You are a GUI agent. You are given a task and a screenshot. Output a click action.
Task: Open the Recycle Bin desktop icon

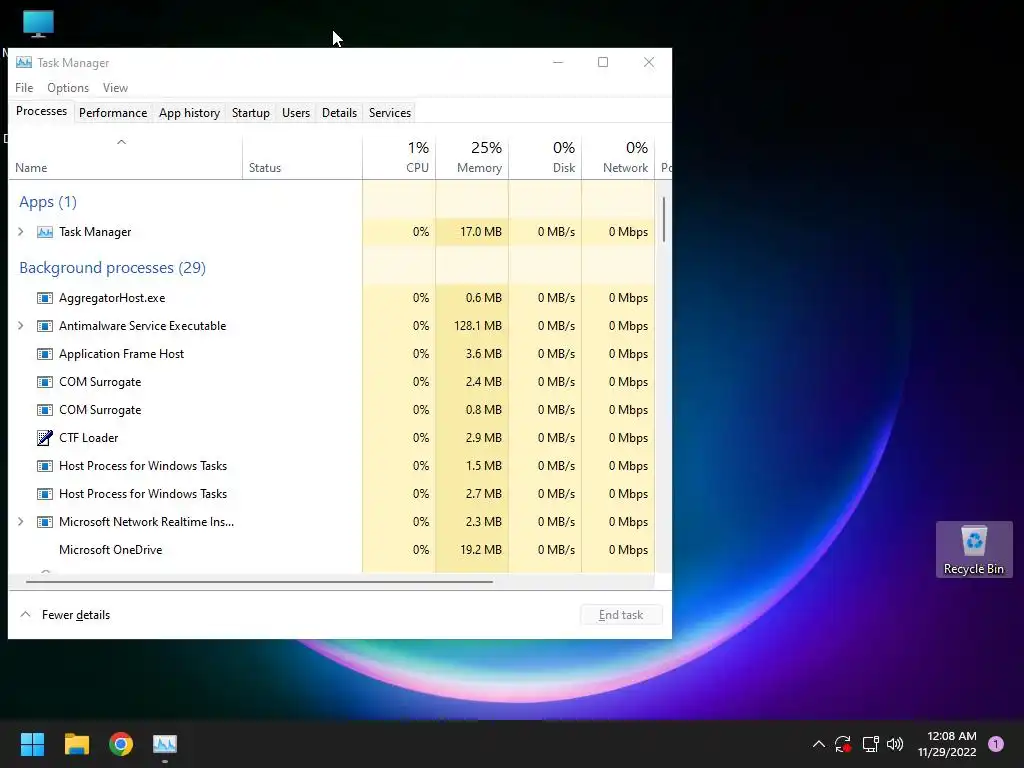click(x=974, y=549)
